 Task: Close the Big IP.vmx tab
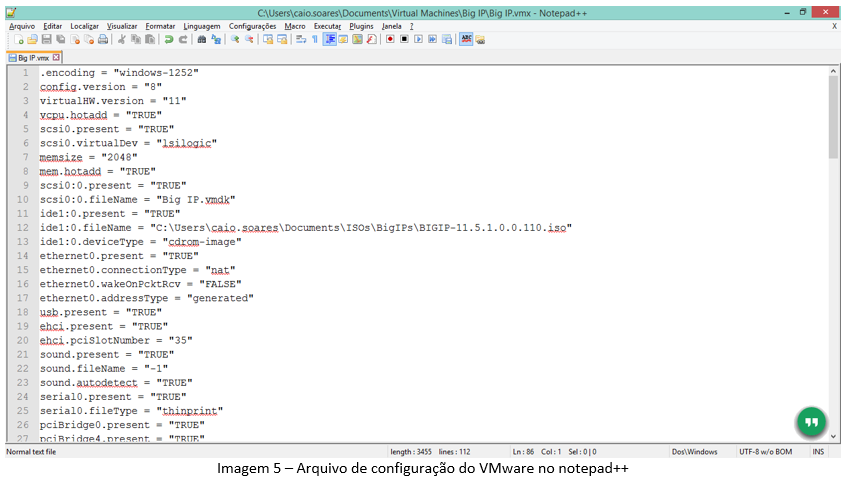pos(57,57)
